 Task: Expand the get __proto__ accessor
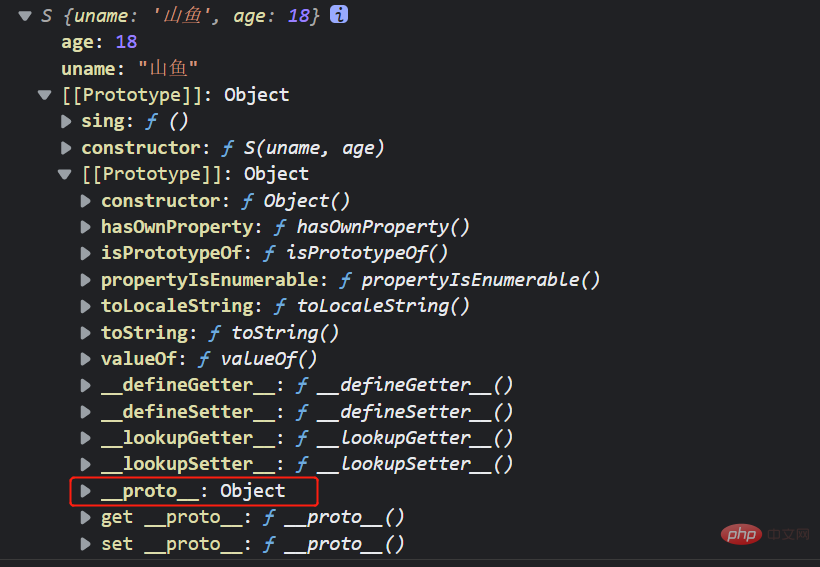click(86, 518)
